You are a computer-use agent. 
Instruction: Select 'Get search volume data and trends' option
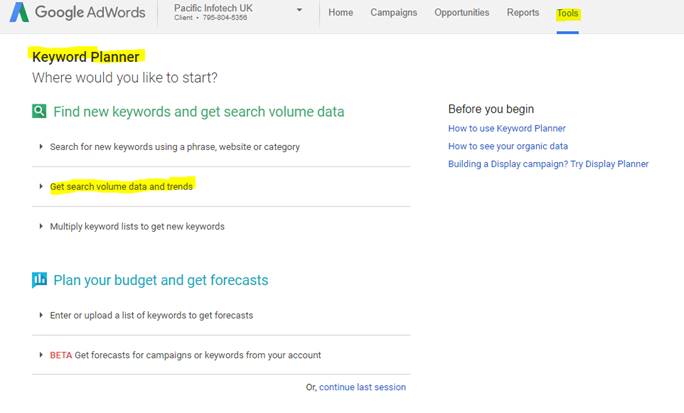(x=121, y=187)
